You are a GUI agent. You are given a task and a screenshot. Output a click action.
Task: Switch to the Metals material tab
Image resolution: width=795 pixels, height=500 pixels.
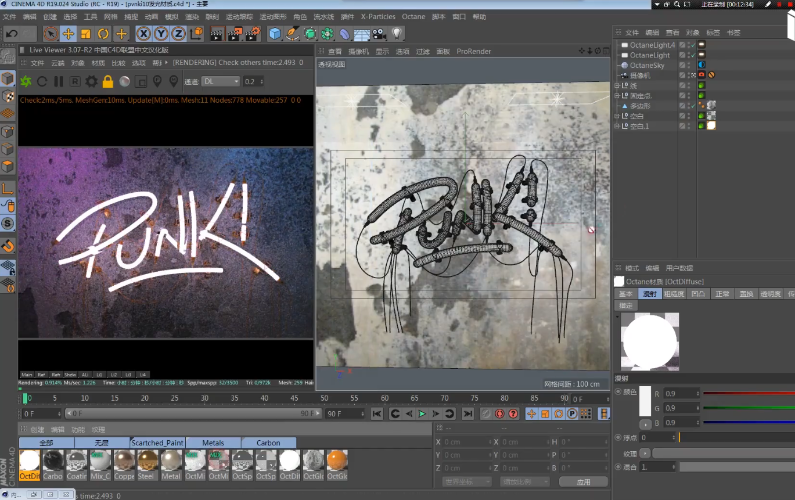point(213,442)
